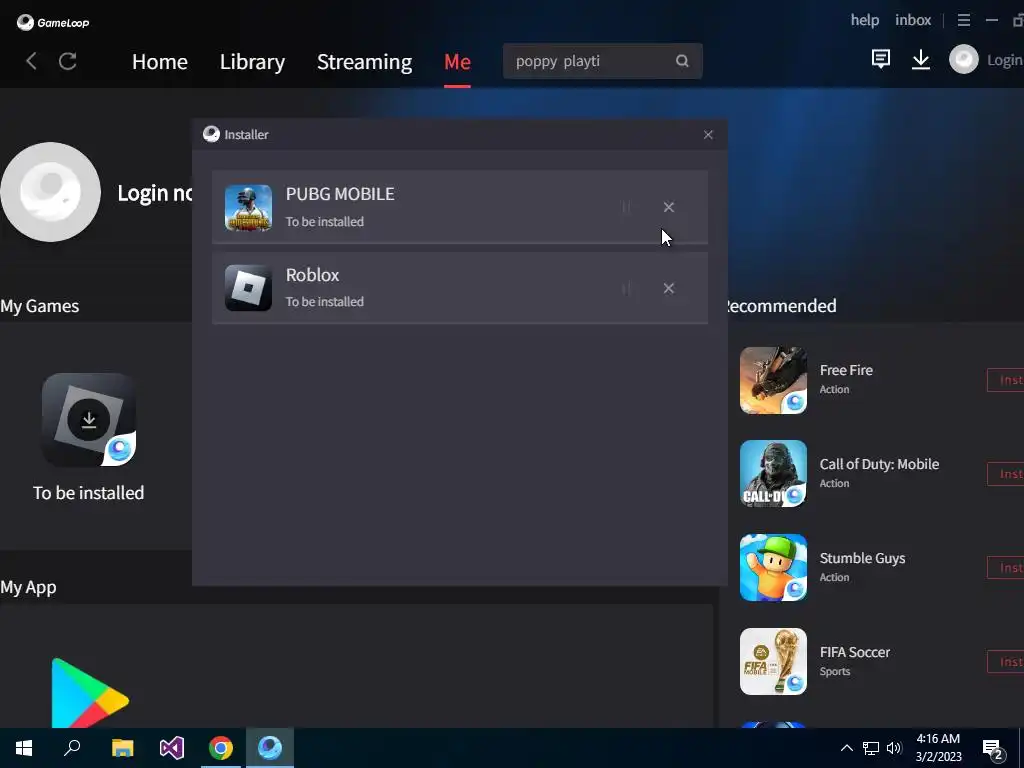Click the taskbar clock showing 4:16 AM
The image size is (1024, 768).
tap(938, 748)
